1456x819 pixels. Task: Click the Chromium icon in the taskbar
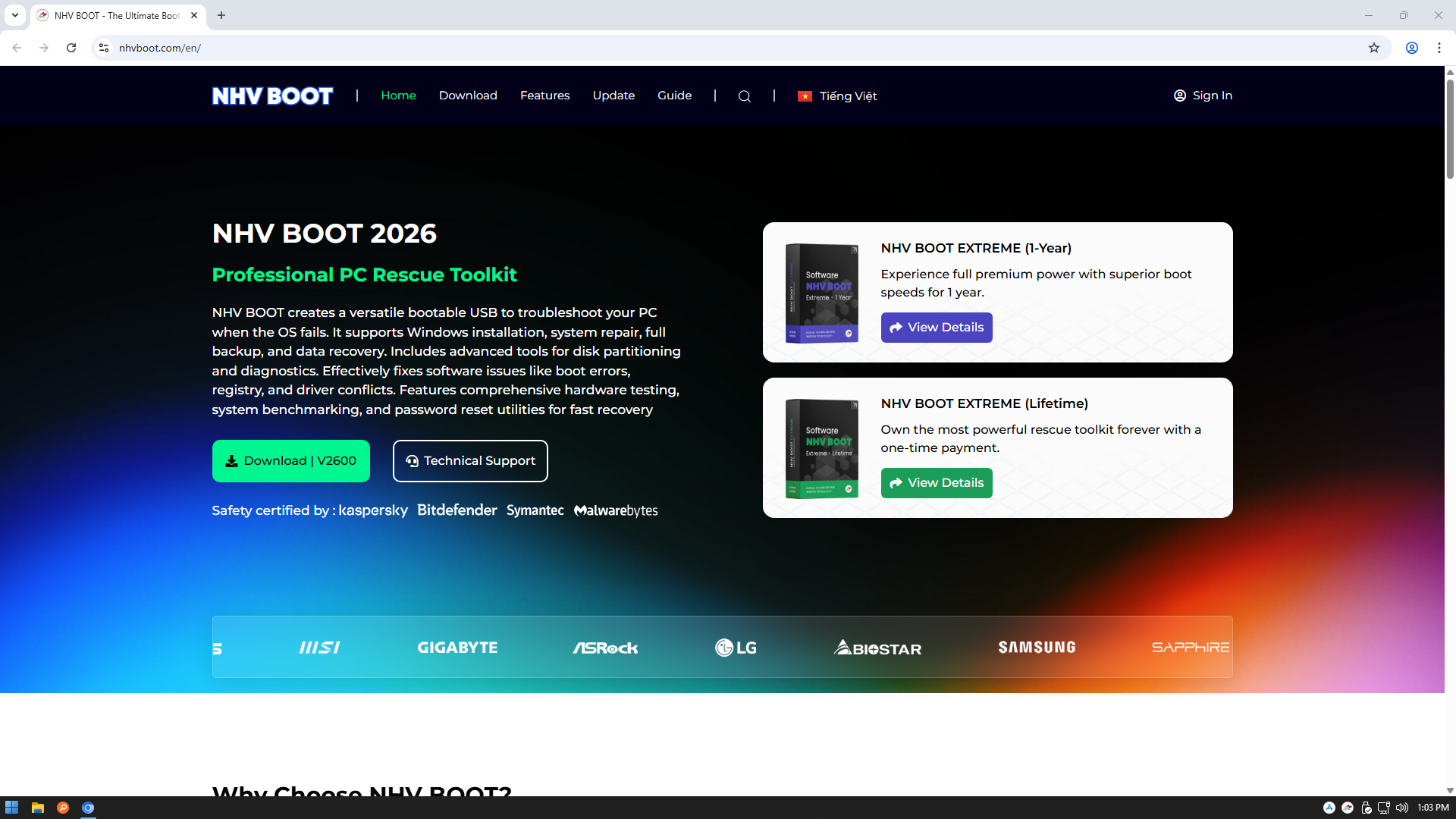click(88, 808)
